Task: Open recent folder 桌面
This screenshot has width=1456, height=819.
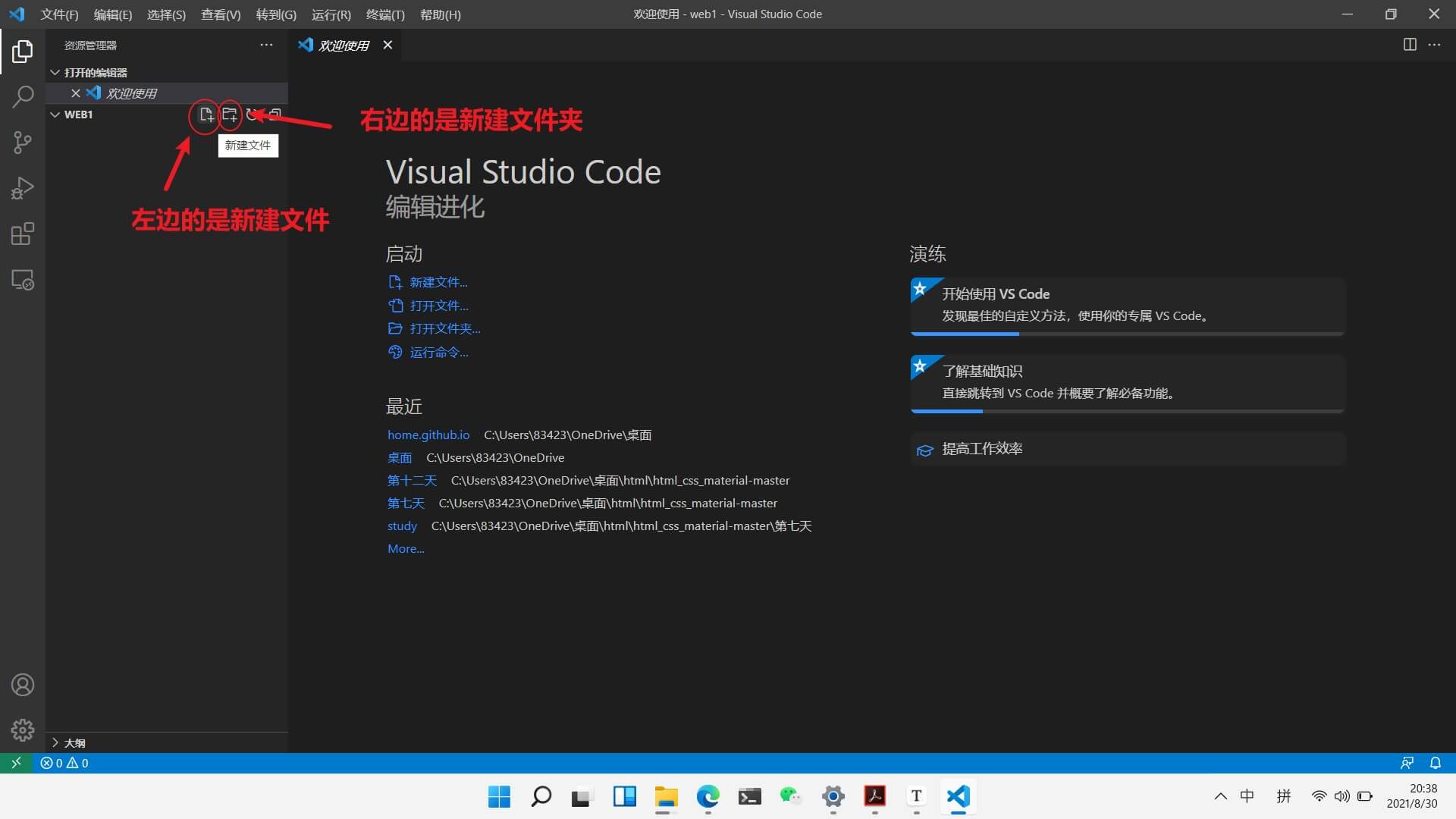Action: point(400,457)
